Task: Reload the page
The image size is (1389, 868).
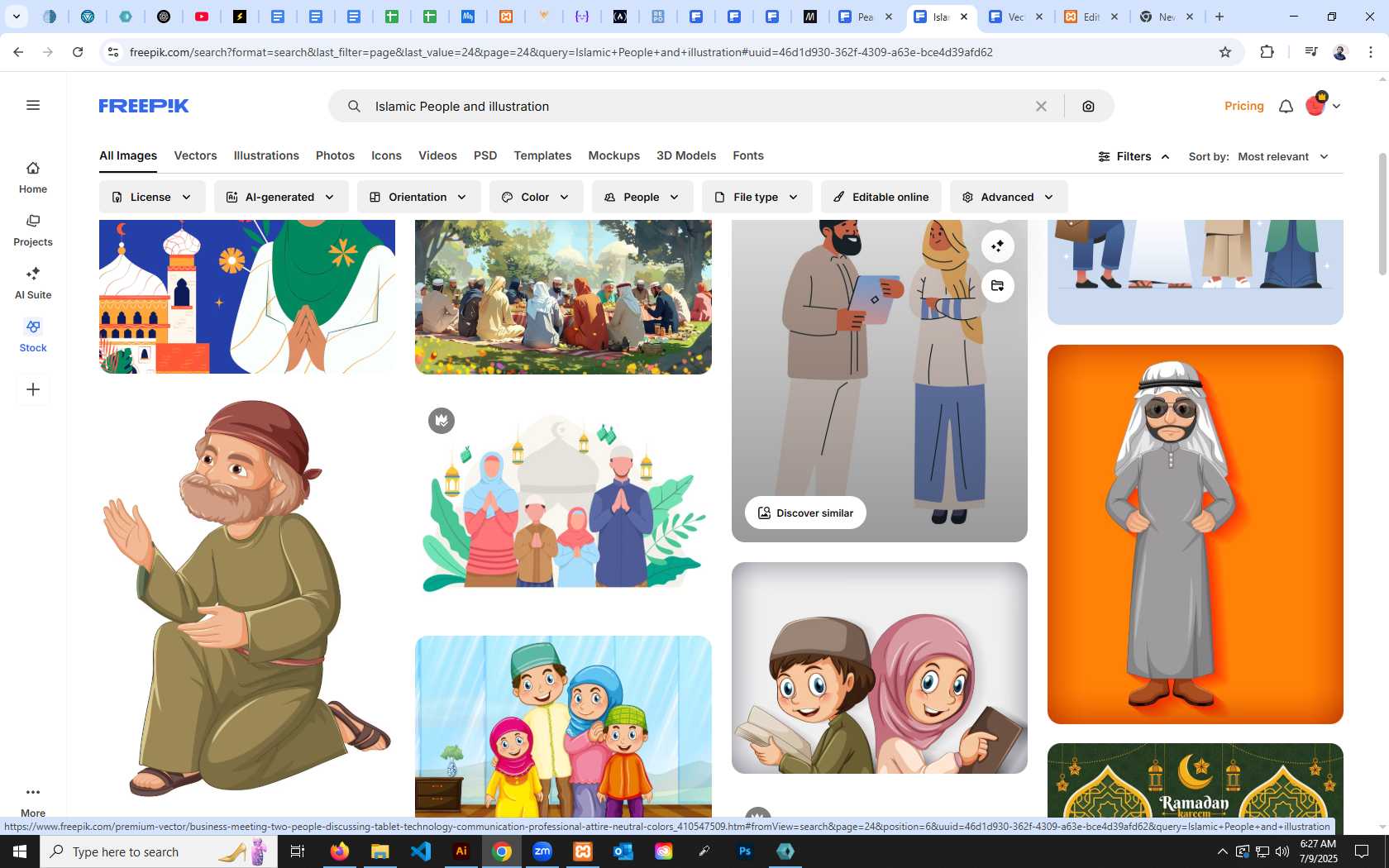Action: point(78,52)
